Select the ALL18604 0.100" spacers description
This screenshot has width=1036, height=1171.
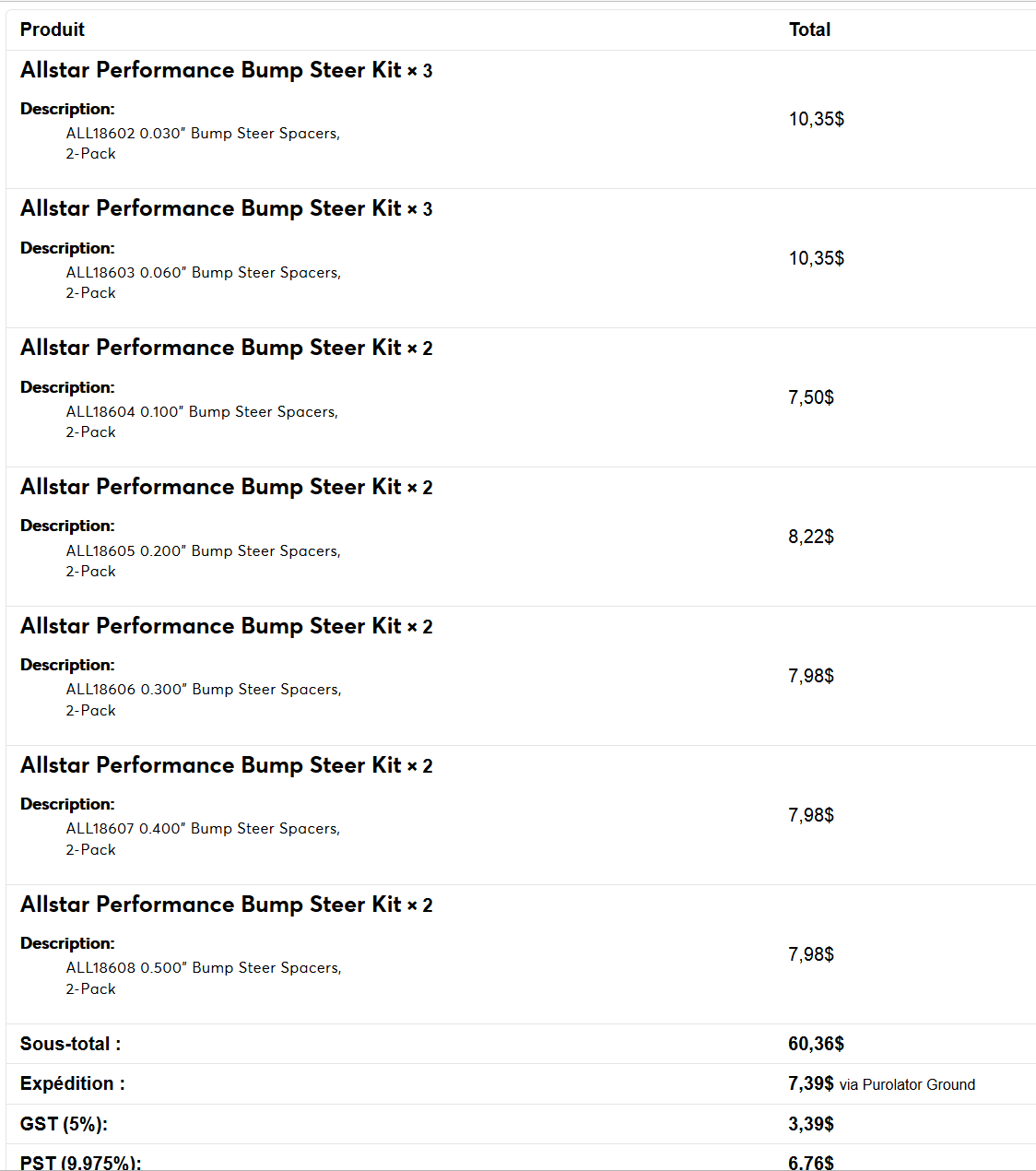point(202,421)
